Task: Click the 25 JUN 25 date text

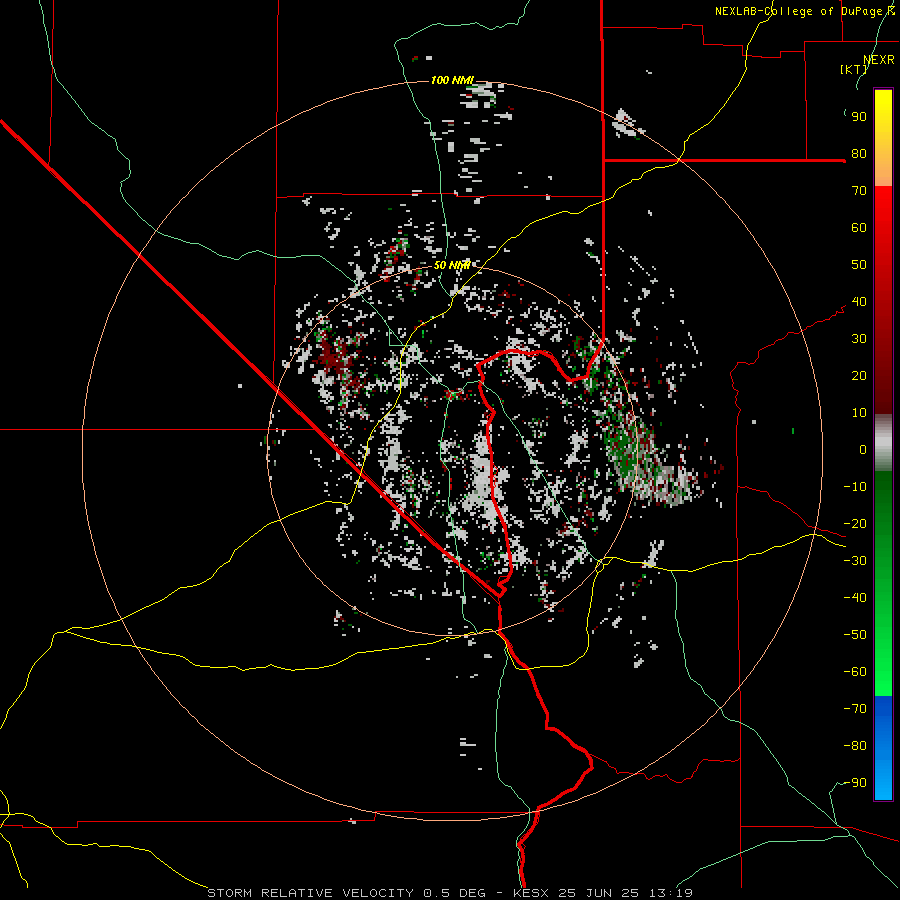Action: click(x=599, y=893)
